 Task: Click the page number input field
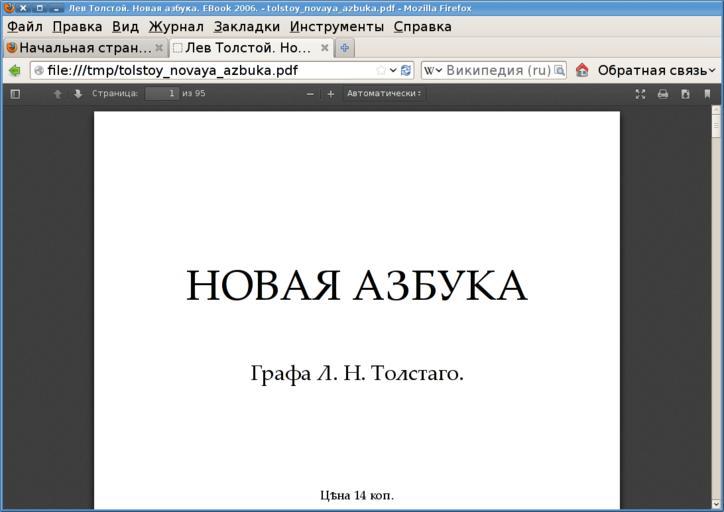161,94
